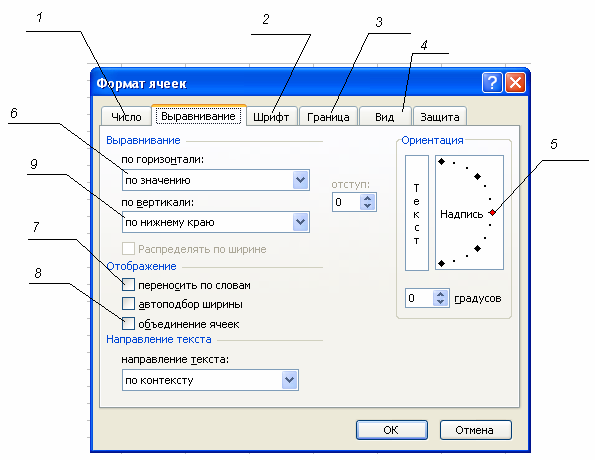Open the направление текста dropdown arrow
This screenshot has height=460, width=595.
pyautogui.click(x=290, y=380)
